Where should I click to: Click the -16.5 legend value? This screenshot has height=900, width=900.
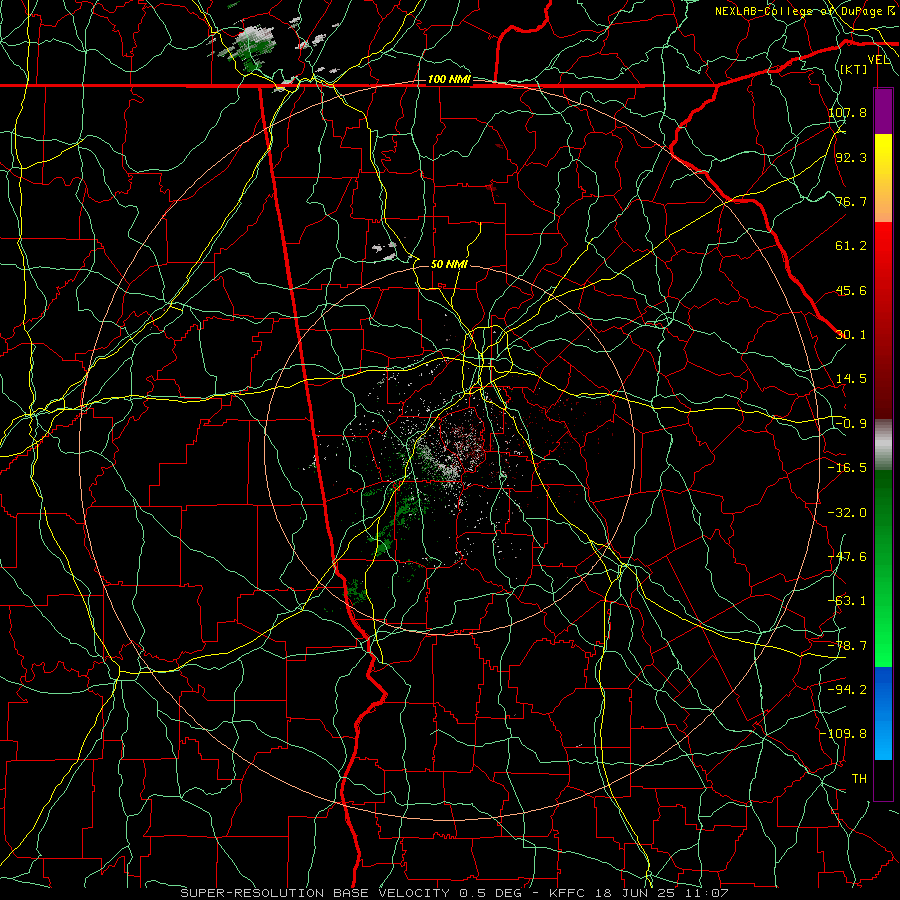pos(847,468)
